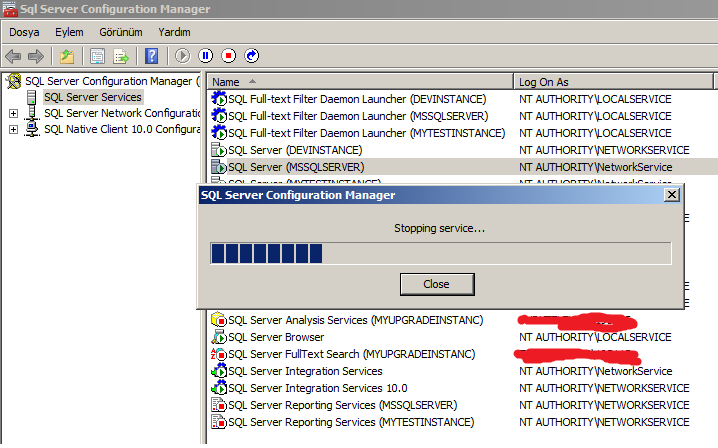Click the Integration Services 10.0 icon
The height and width of the screenshot is (448, 718).
(x=219, y=388)
